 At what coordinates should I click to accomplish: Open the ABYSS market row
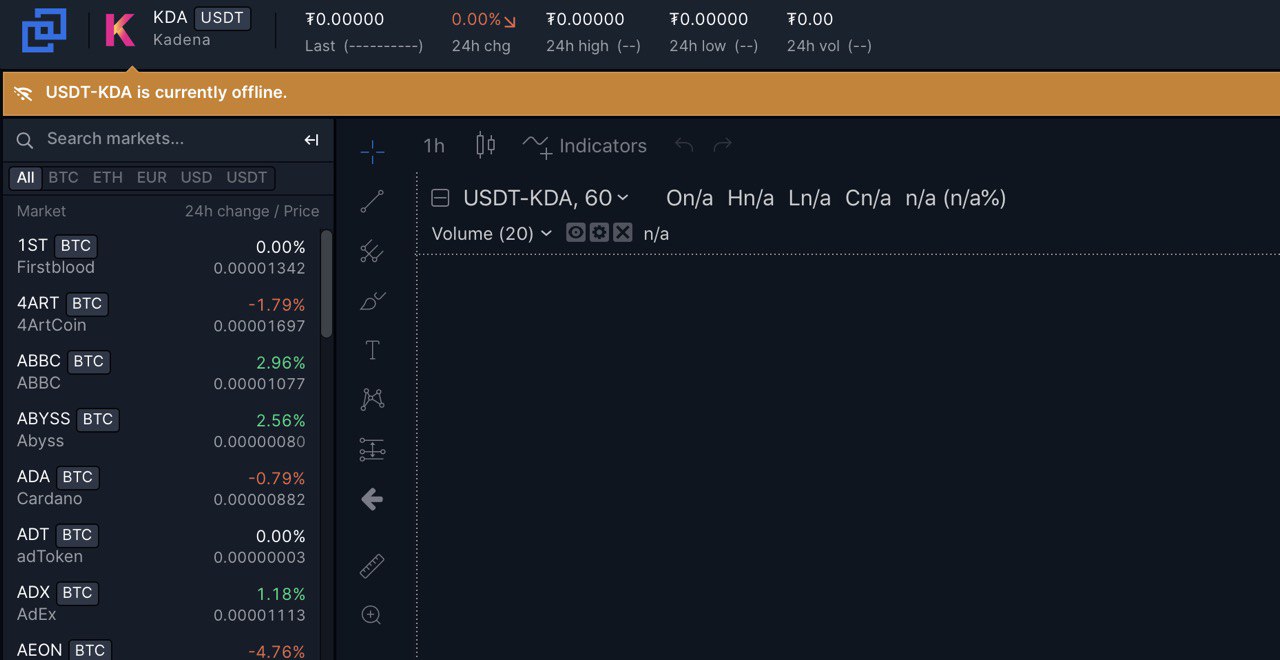coord(161,430)
